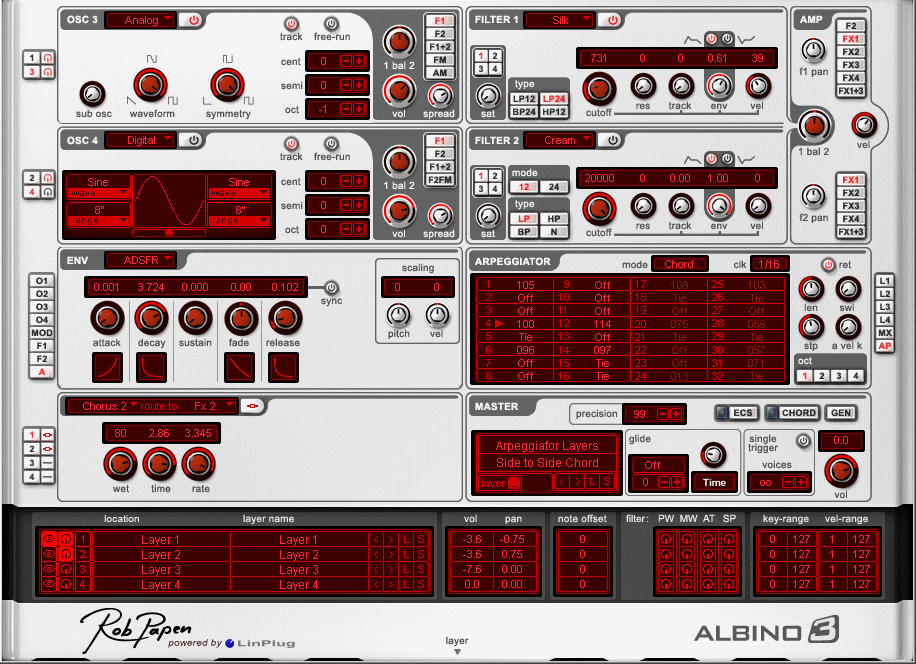This screenshot has width=916, height=664.
Task: Disable Filter 1 power button
Action: click(612, 20)
